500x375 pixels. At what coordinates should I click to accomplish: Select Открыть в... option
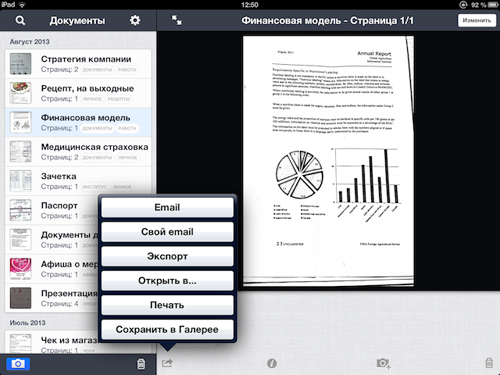167,281
